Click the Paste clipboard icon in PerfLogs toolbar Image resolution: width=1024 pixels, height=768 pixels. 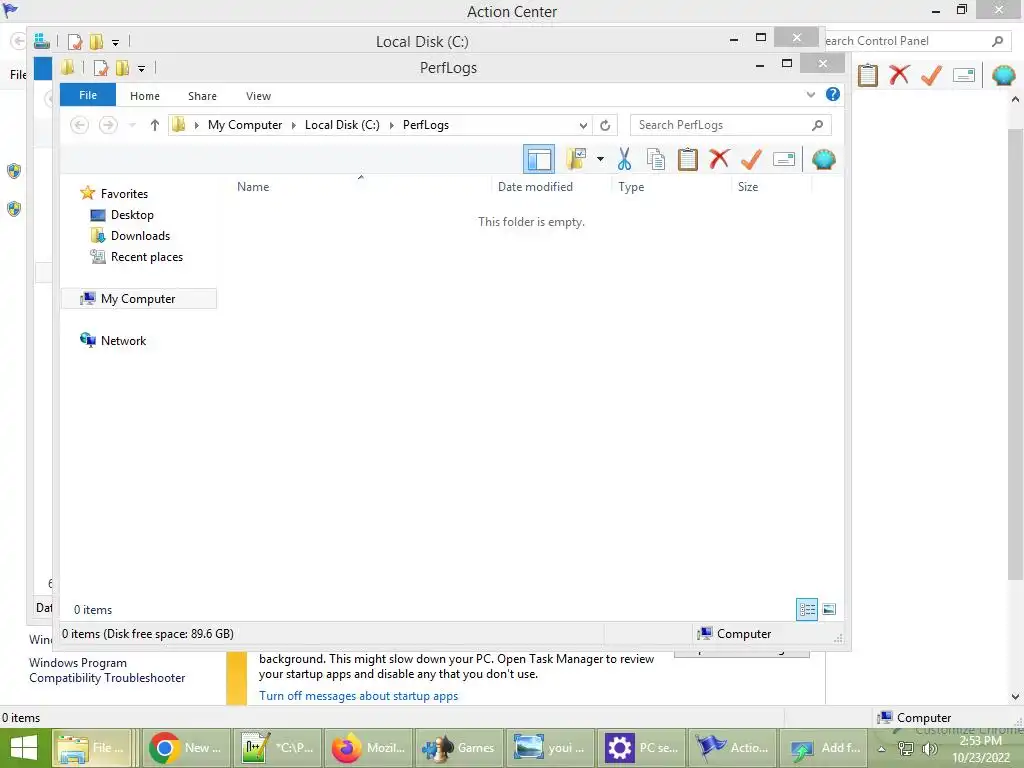click(x=688, y=159)
